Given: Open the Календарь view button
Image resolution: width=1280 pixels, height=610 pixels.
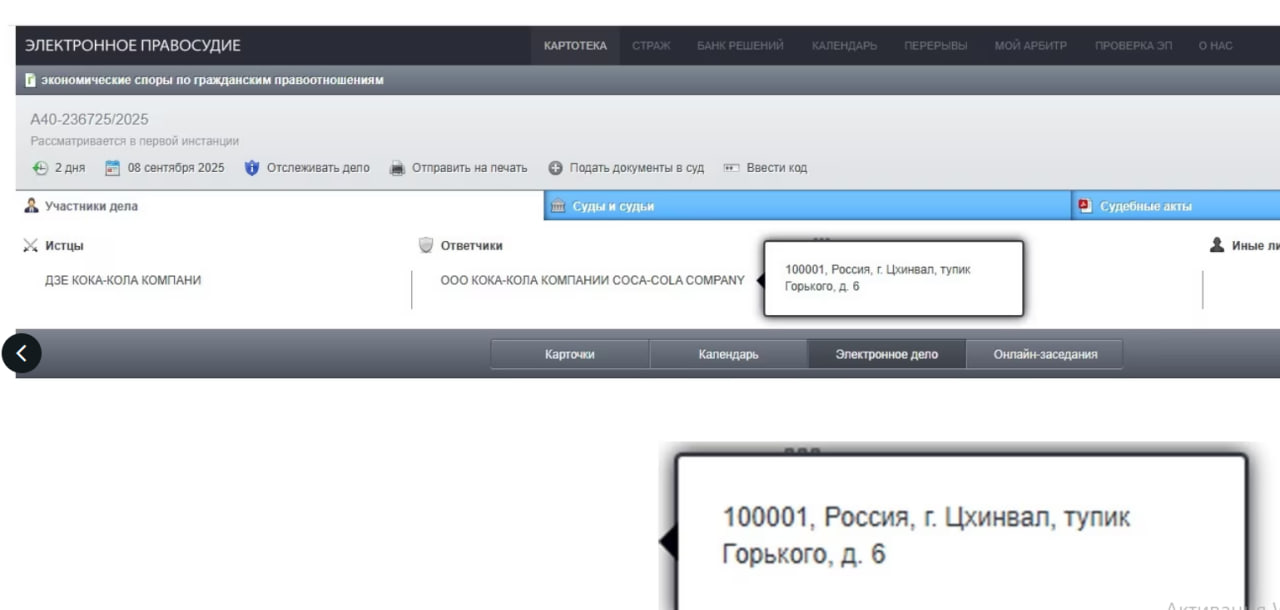Looking at the screenshot, I should pos(728,354).
